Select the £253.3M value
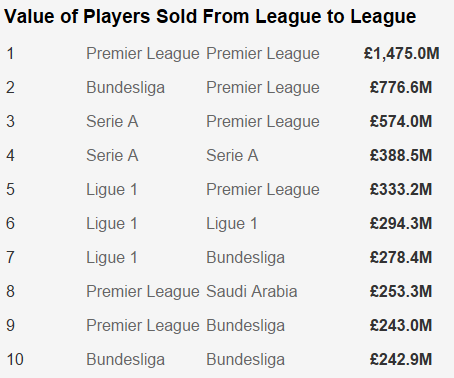454x378 pixels. click(401, 291)
